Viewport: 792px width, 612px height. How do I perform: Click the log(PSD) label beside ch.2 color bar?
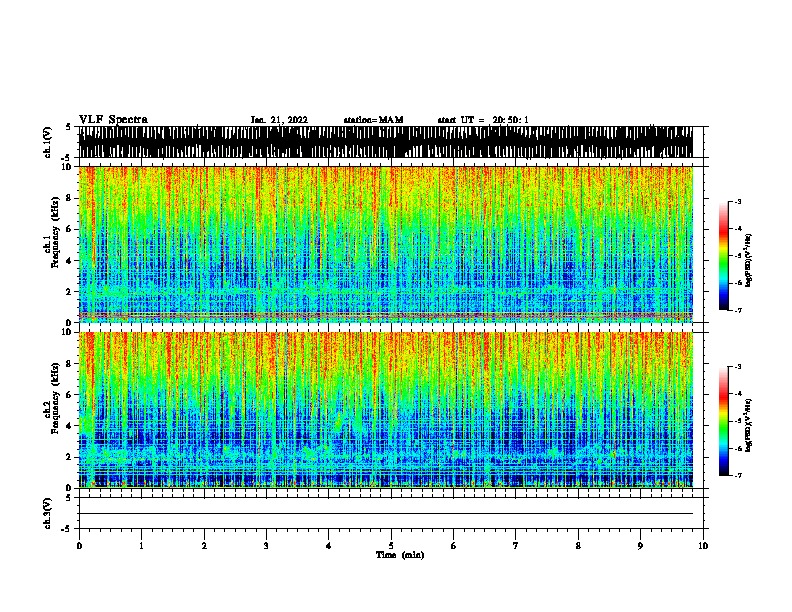pyautogui.click(x=748, y=425)
